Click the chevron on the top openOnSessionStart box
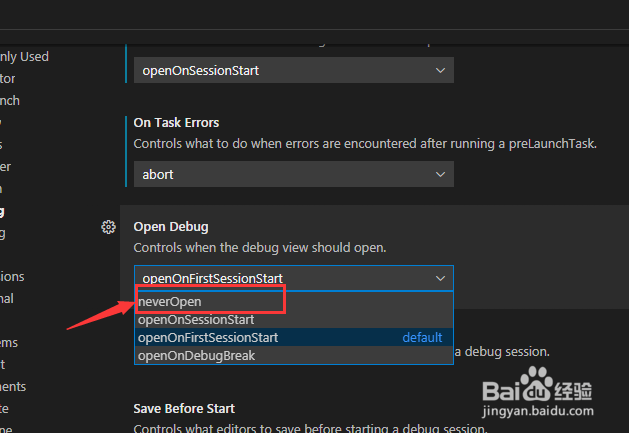 click(440, 70)
